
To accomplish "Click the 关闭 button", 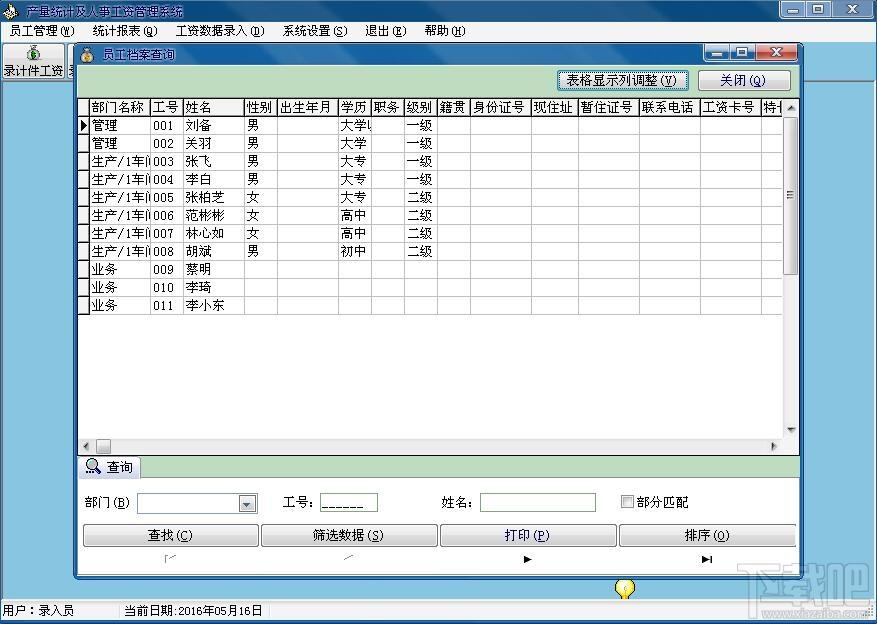I will (x=744, y=81).
